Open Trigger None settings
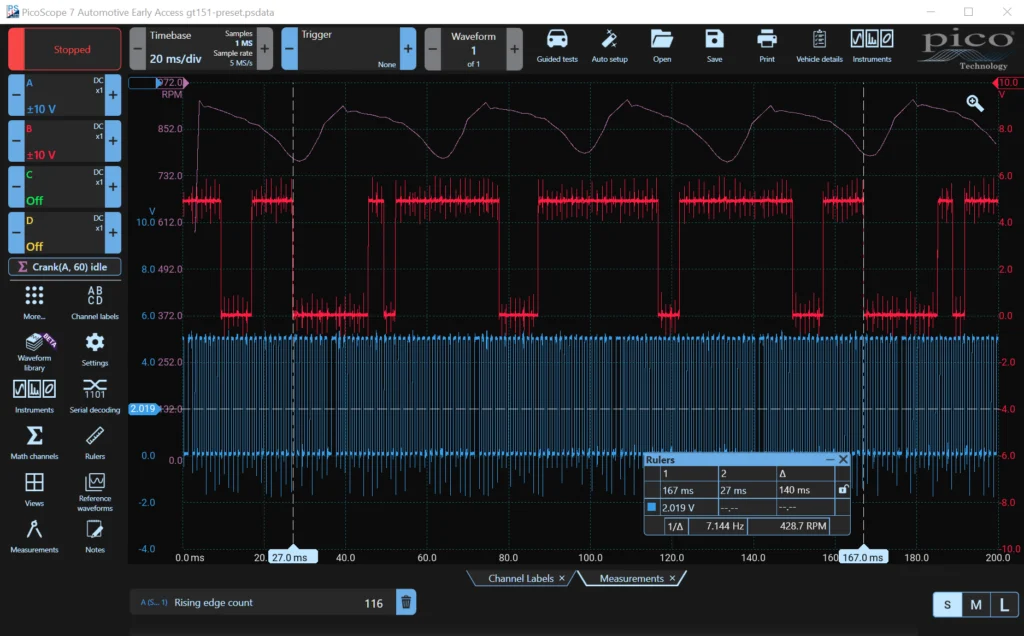 349,48
